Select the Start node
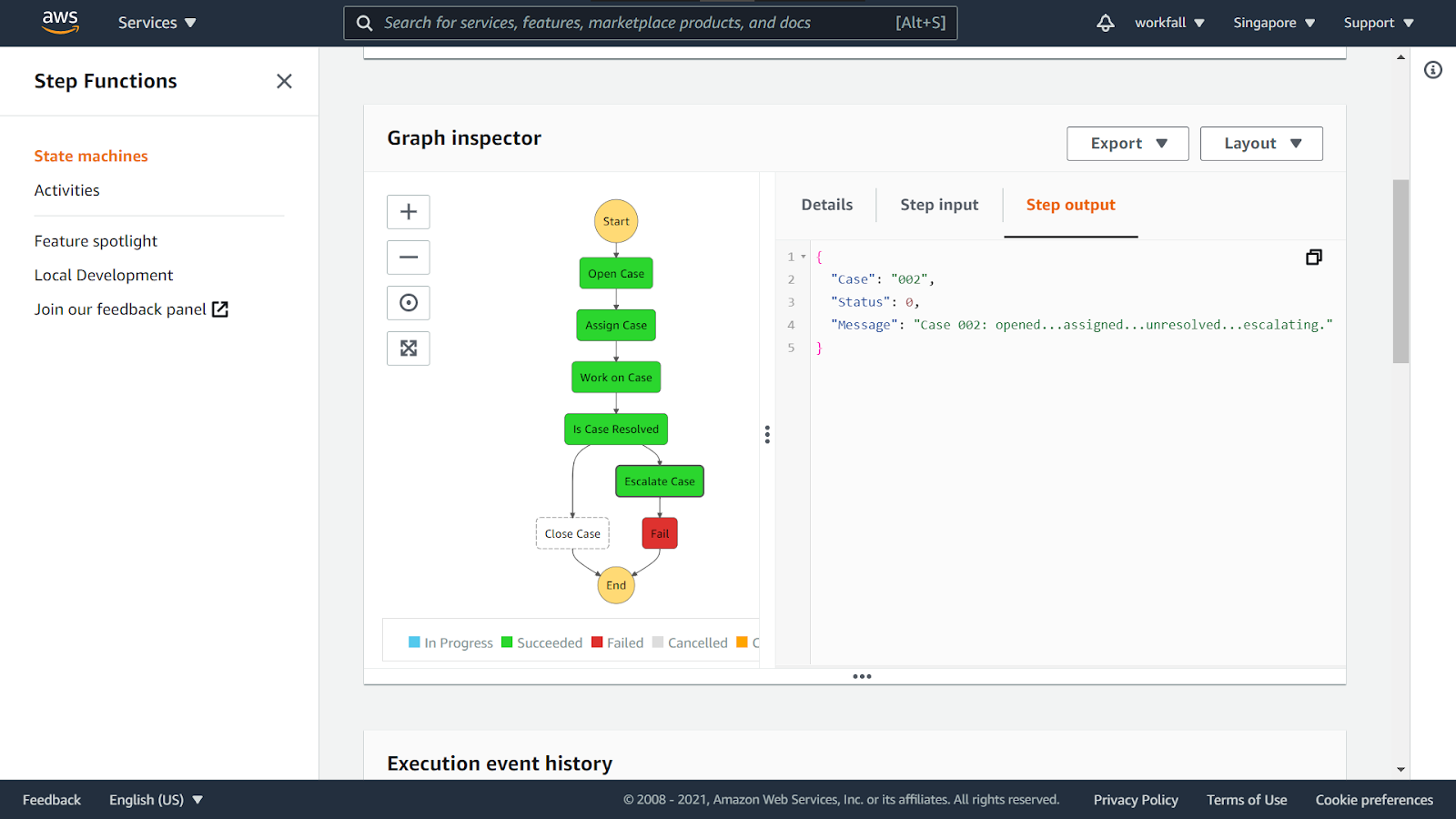The height and width of the screenshot is (819, 1456). [x=616, y=221]
